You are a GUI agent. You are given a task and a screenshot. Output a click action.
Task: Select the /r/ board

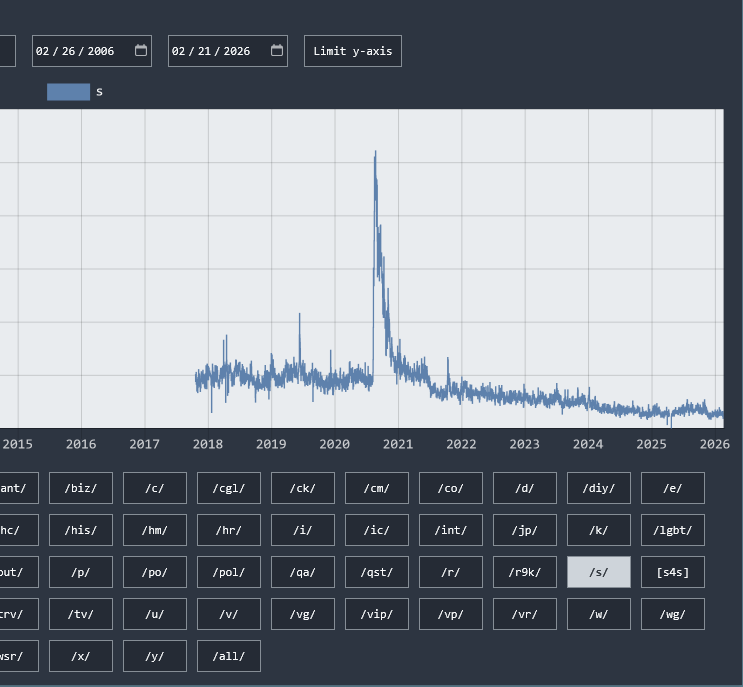(451, 572)
